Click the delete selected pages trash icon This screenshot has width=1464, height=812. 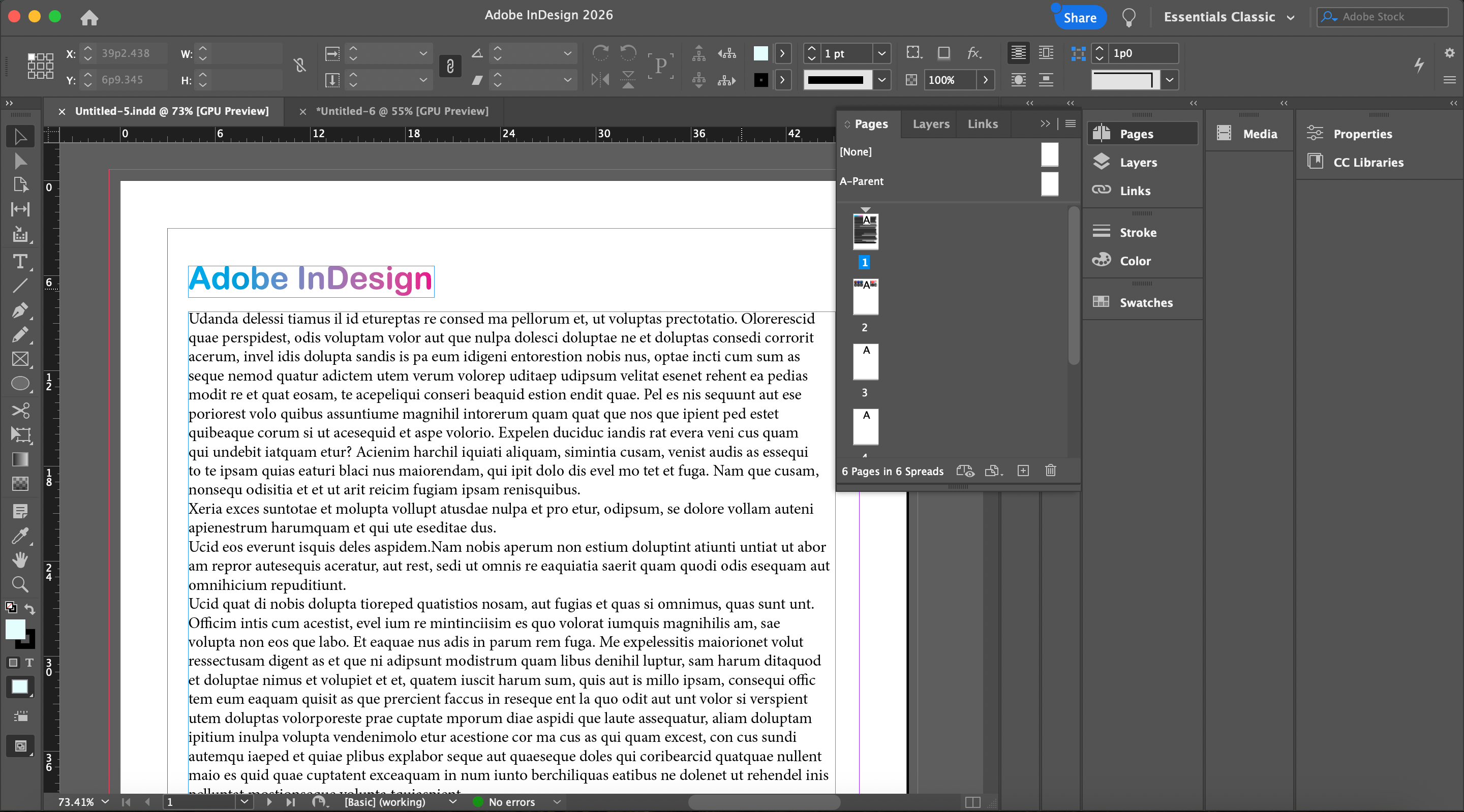(x=1050, y=471)
